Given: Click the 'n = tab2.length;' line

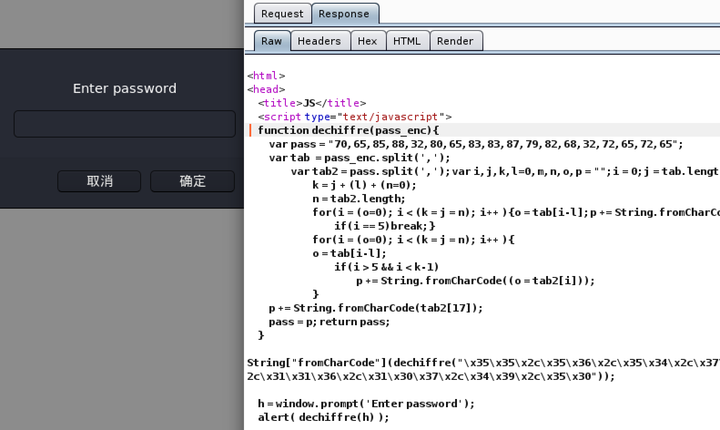Looking at the screenshot, I should [359, 199].
